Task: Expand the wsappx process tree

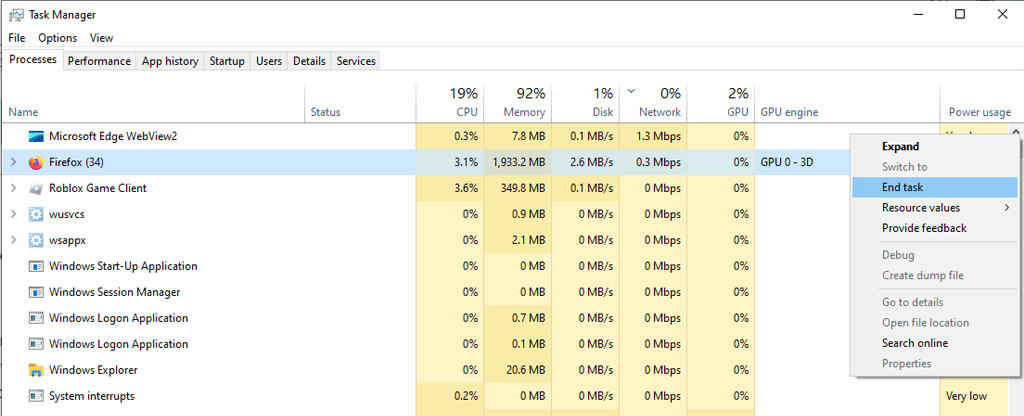Action: [13, 240]
